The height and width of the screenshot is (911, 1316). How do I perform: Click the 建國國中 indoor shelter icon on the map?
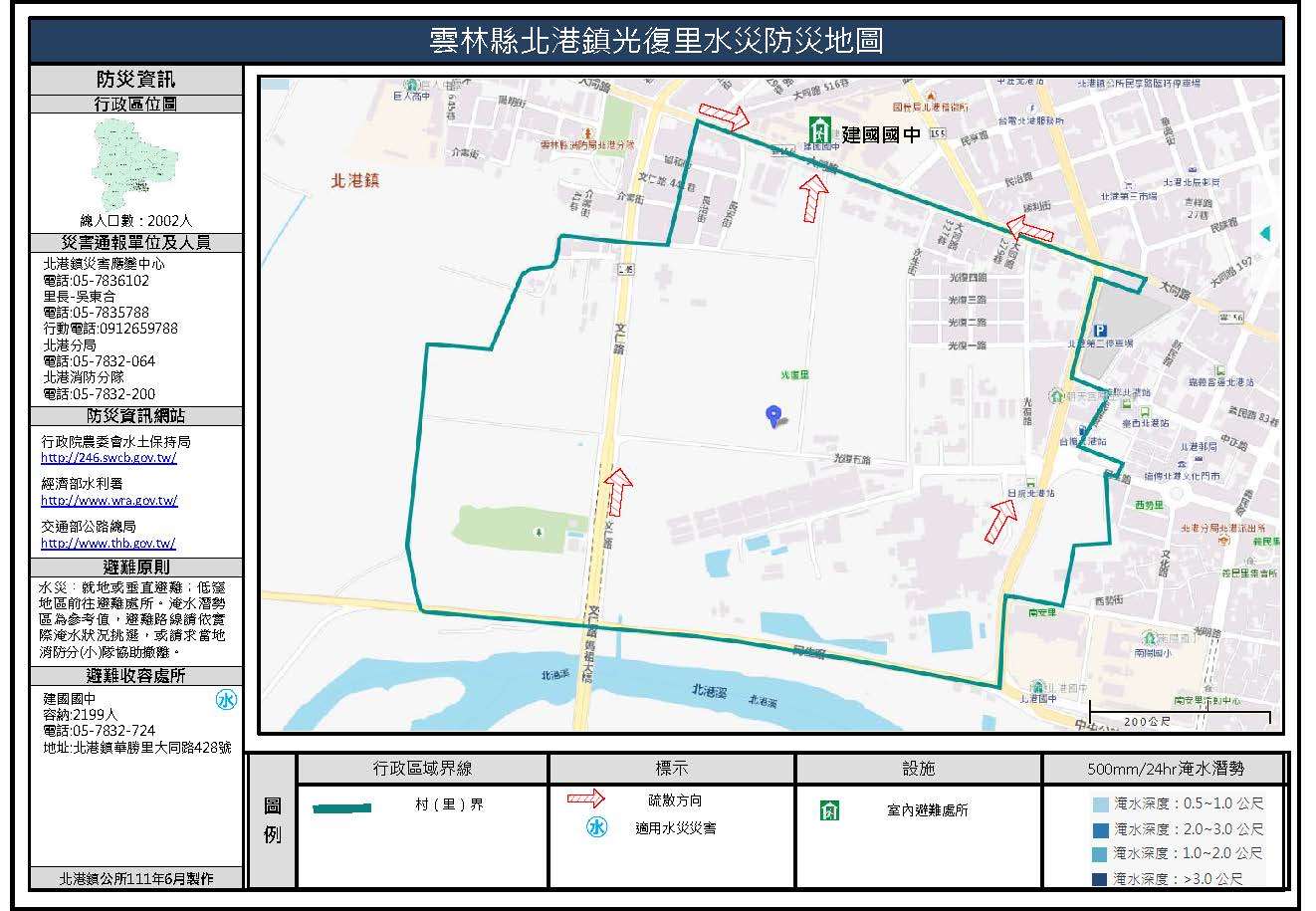tap(820, 129)
